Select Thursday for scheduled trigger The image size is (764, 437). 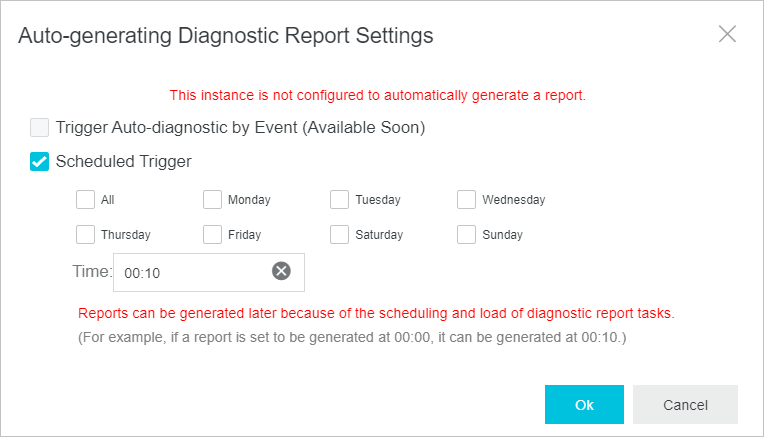coord(85,235)
